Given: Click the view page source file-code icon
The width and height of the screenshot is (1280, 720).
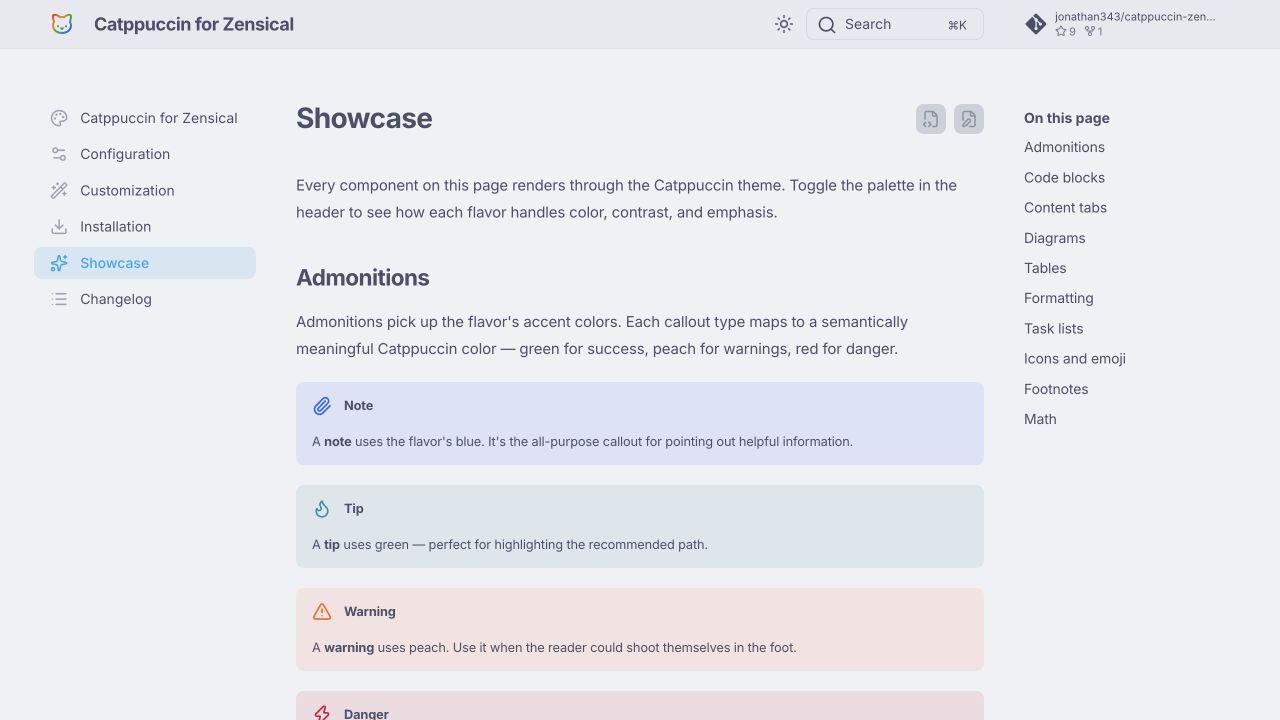Looking at the screenshot, I should point(931,119).
